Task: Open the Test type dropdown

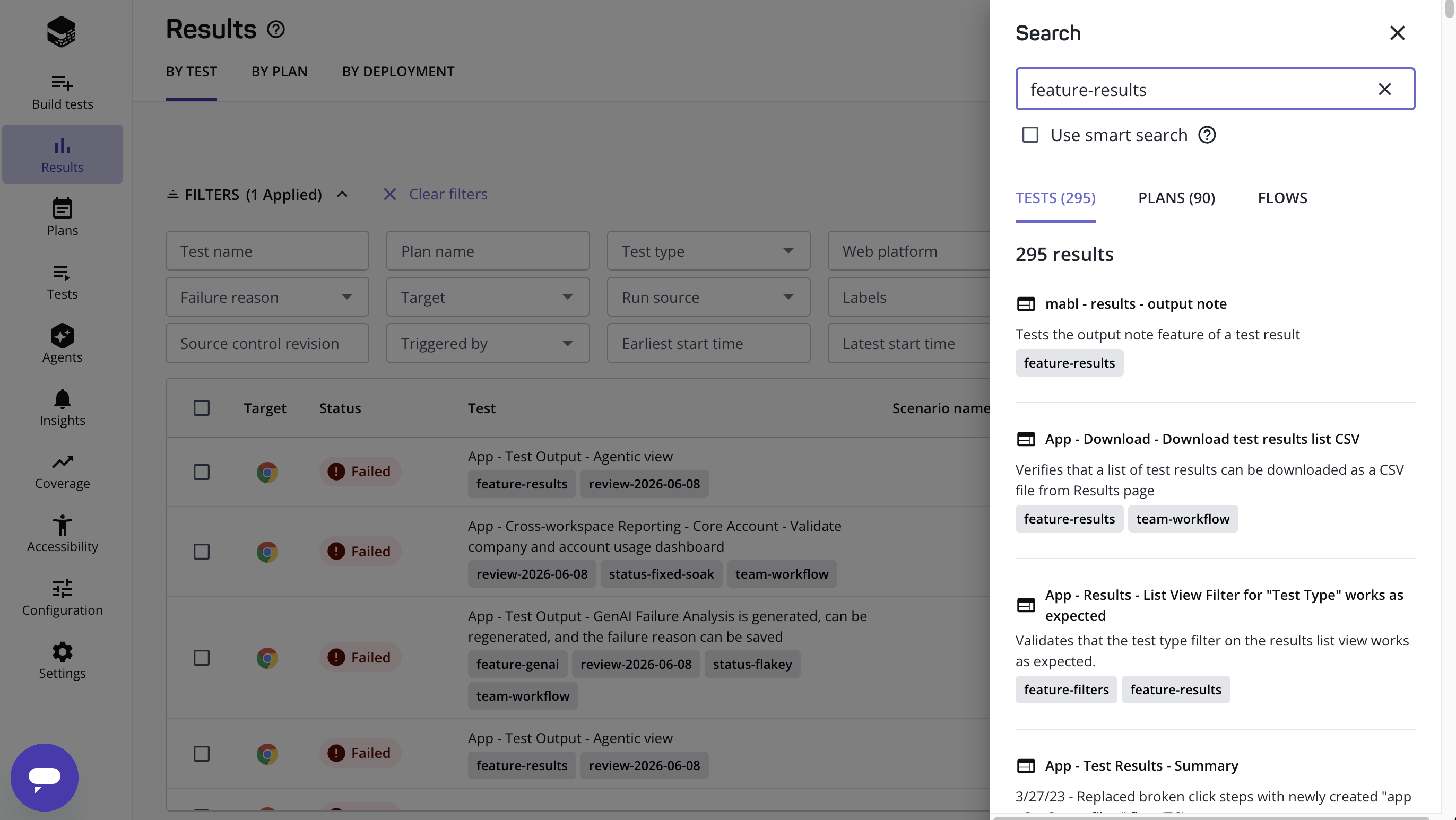Action: [x=708, y=251]
